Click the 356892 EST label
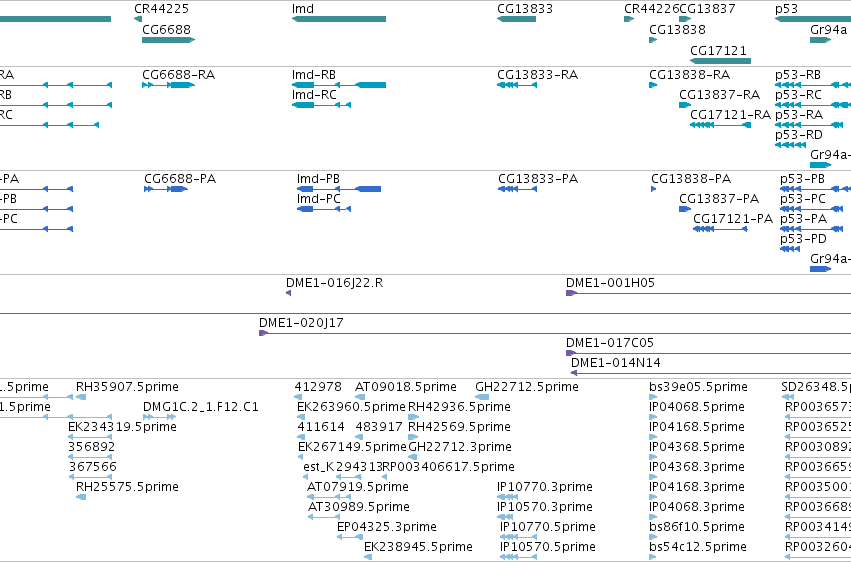 (x=92, y=447)
